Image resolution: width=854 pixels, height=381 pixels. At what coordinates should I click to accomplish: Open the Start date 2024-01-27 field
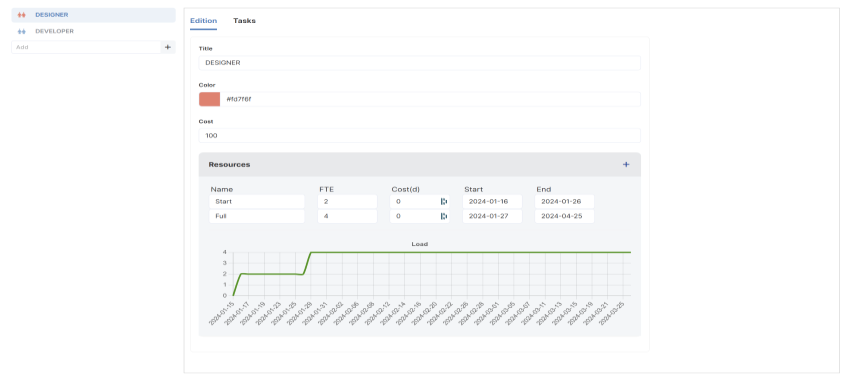(492, 216)
